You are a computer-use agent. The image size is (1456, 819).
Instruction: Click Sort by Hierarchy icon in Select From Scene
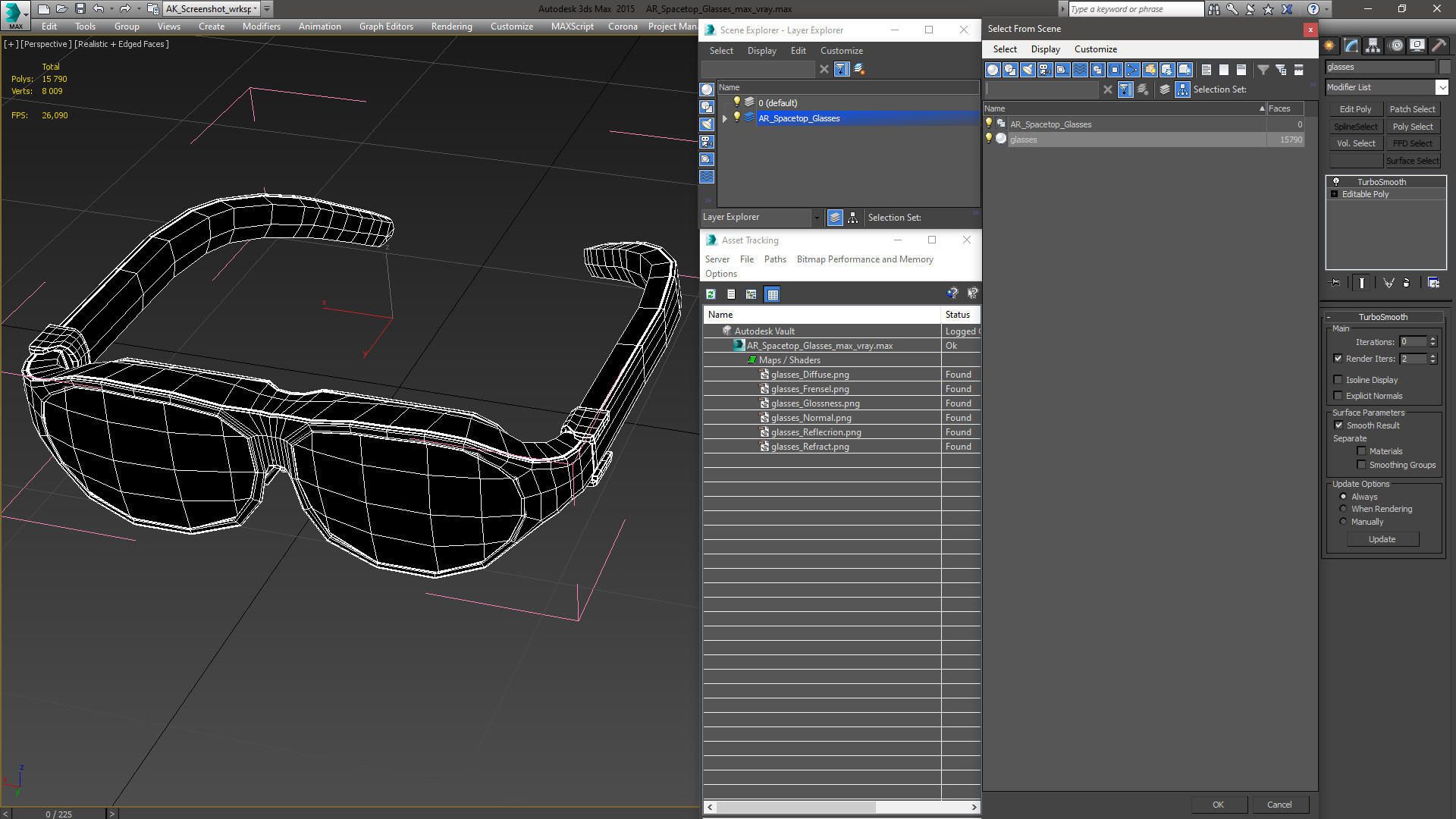(x=1183, y=89)
